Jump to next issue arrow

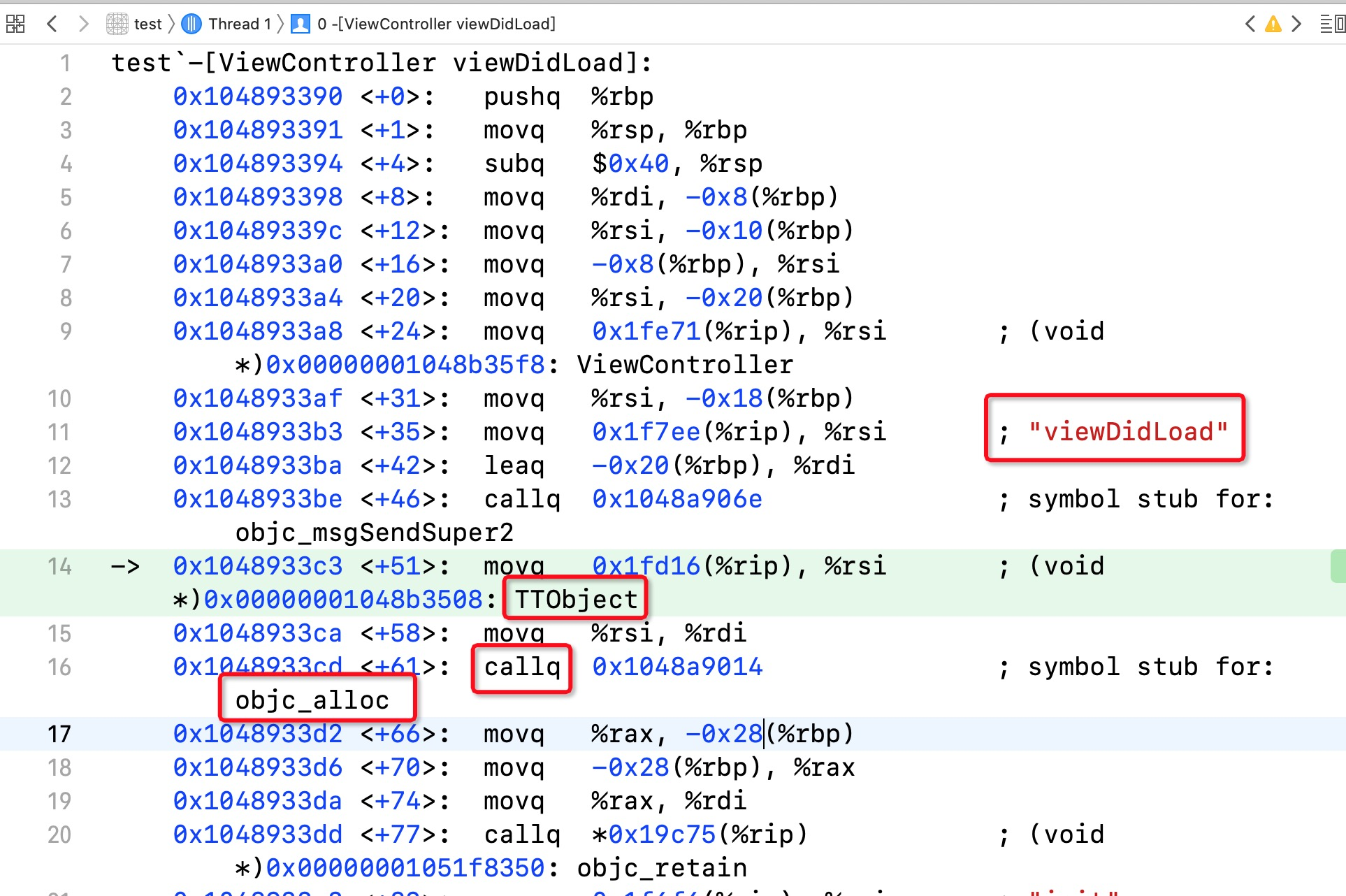tap(1297, 24)
